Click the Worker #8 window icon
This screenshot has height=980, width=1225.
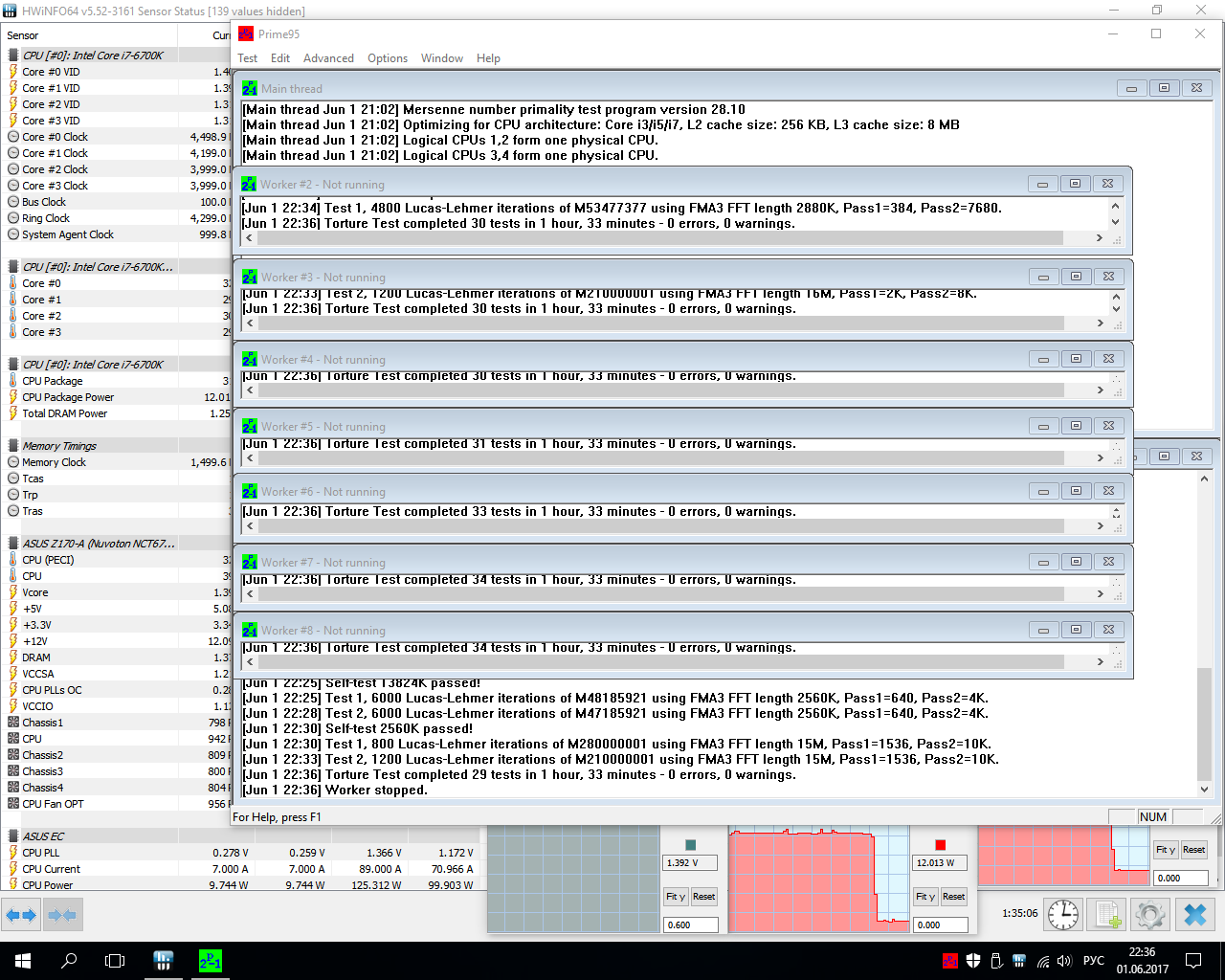point(250,630)
